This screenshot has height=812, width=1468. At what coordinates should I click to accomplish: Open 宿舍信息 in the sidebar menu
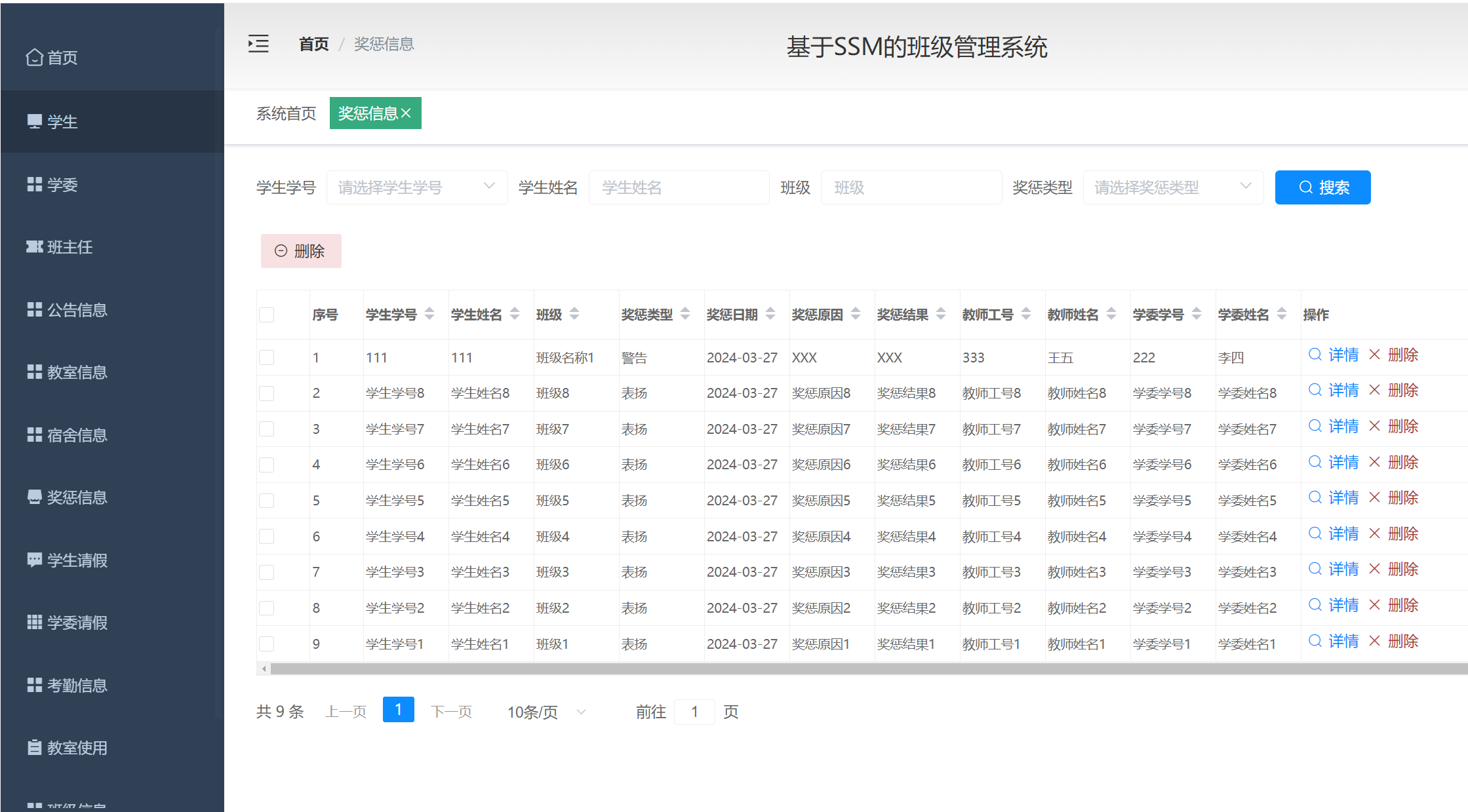point(112,435)
